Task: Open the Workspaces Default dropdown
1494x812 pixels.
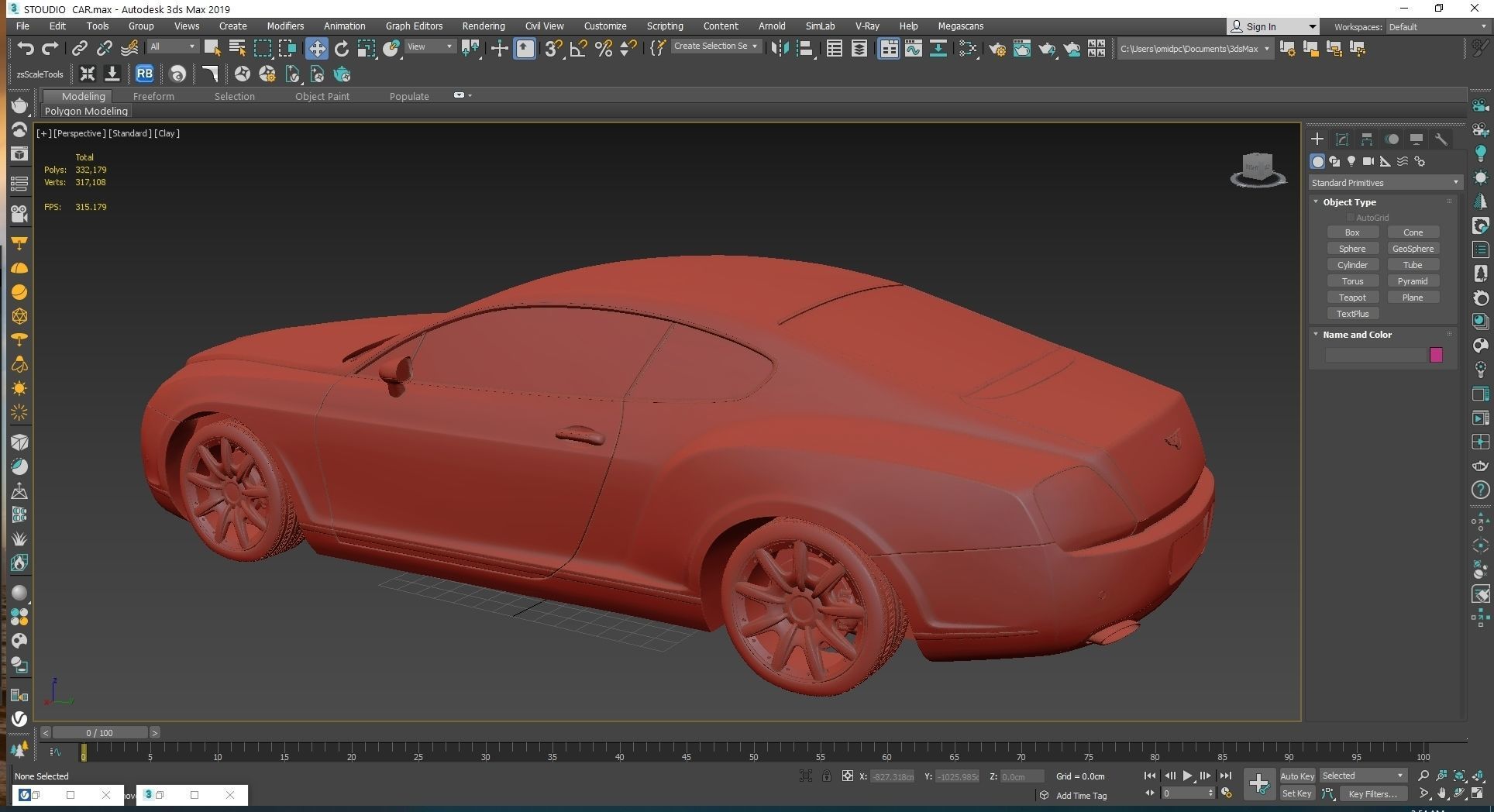Action: 1437,26
